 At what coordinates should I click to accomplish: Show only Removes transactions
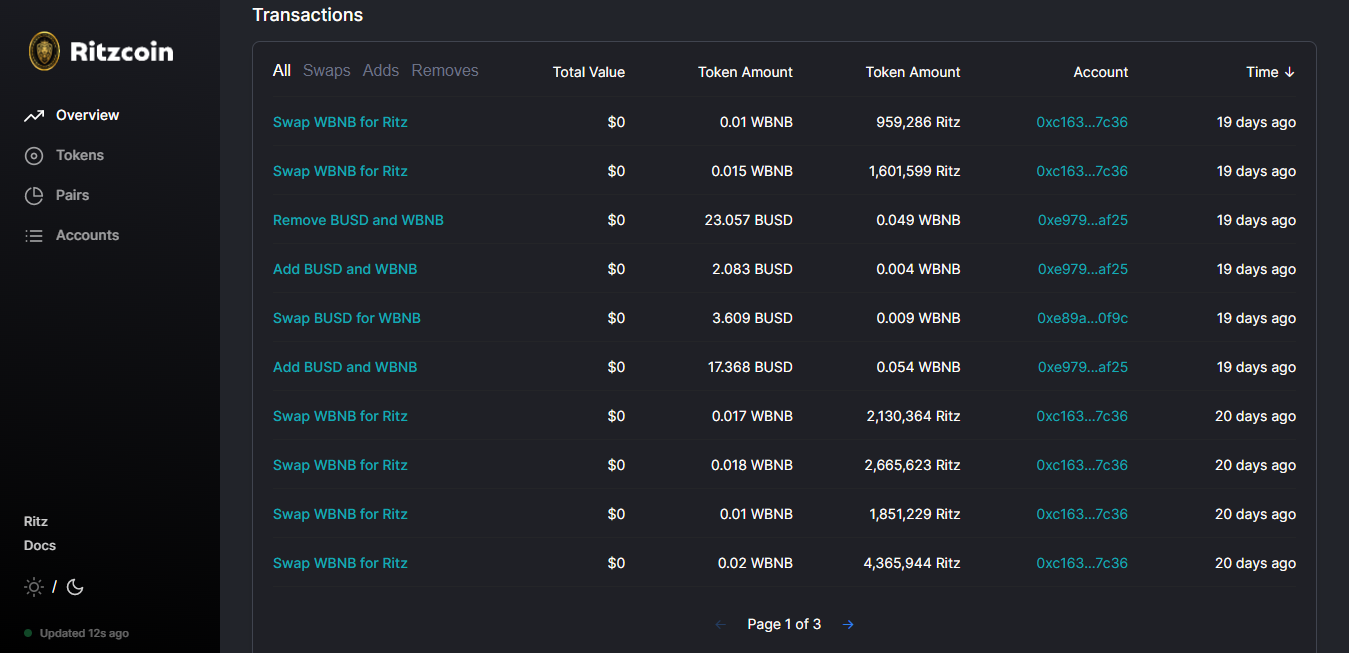444,71
